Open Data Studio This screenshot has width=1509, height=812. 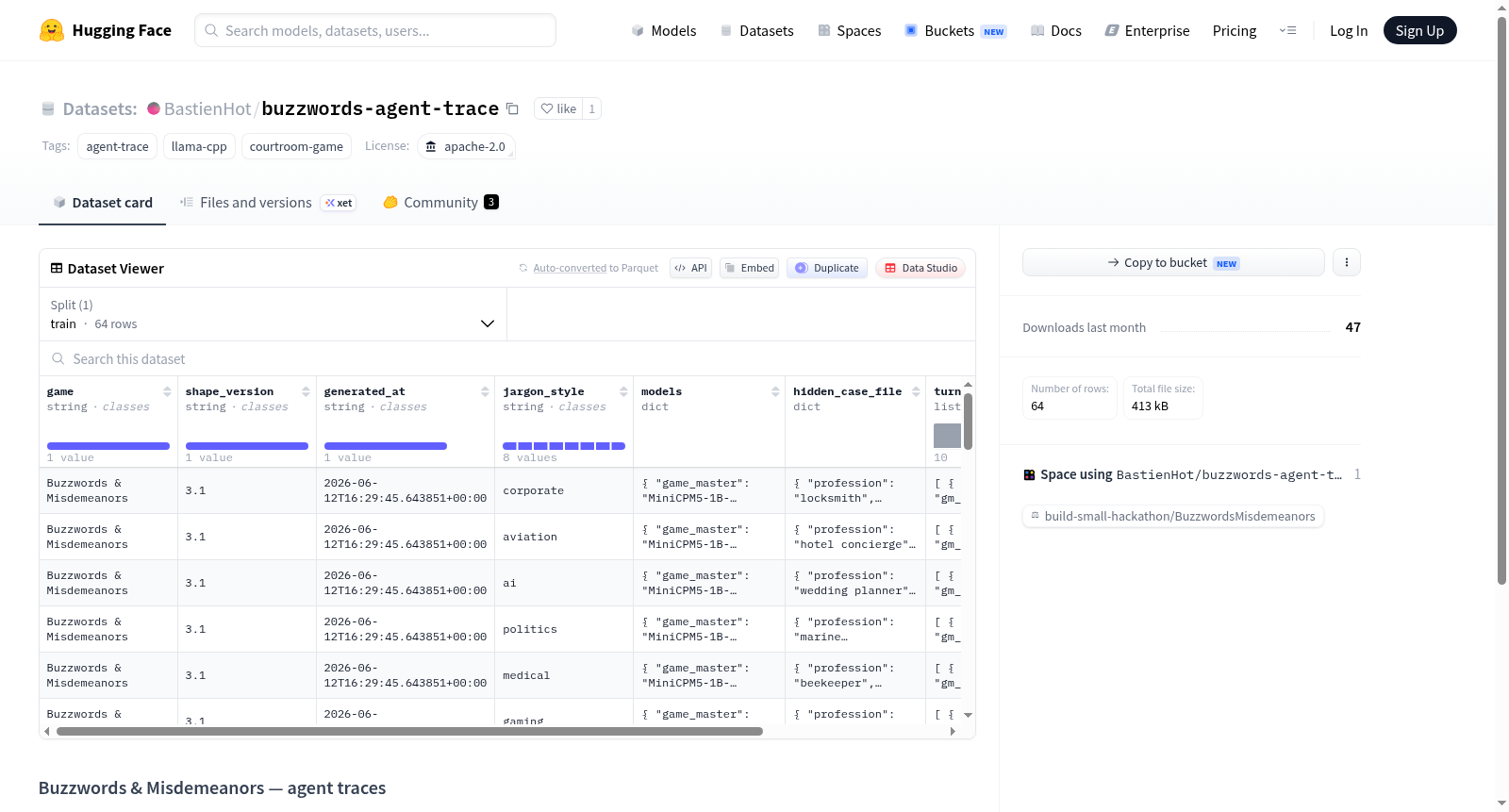pyautogui.click(x=920, y=268)
